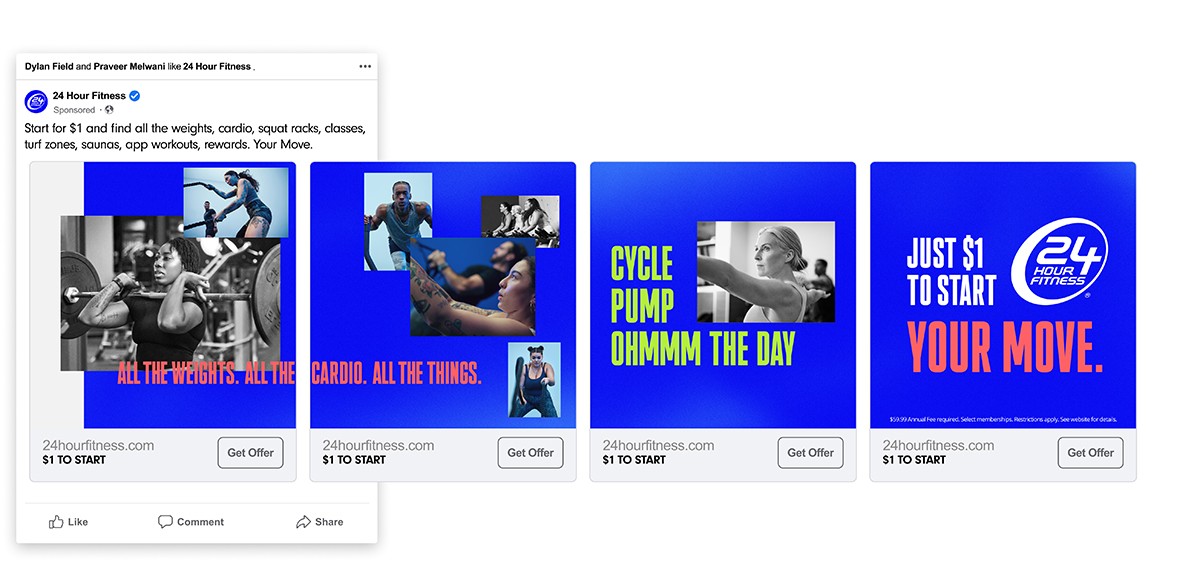Click the blue verified badge
Image resolution: width=1200 pixels, height=588 pixels.
click(135, 96)
